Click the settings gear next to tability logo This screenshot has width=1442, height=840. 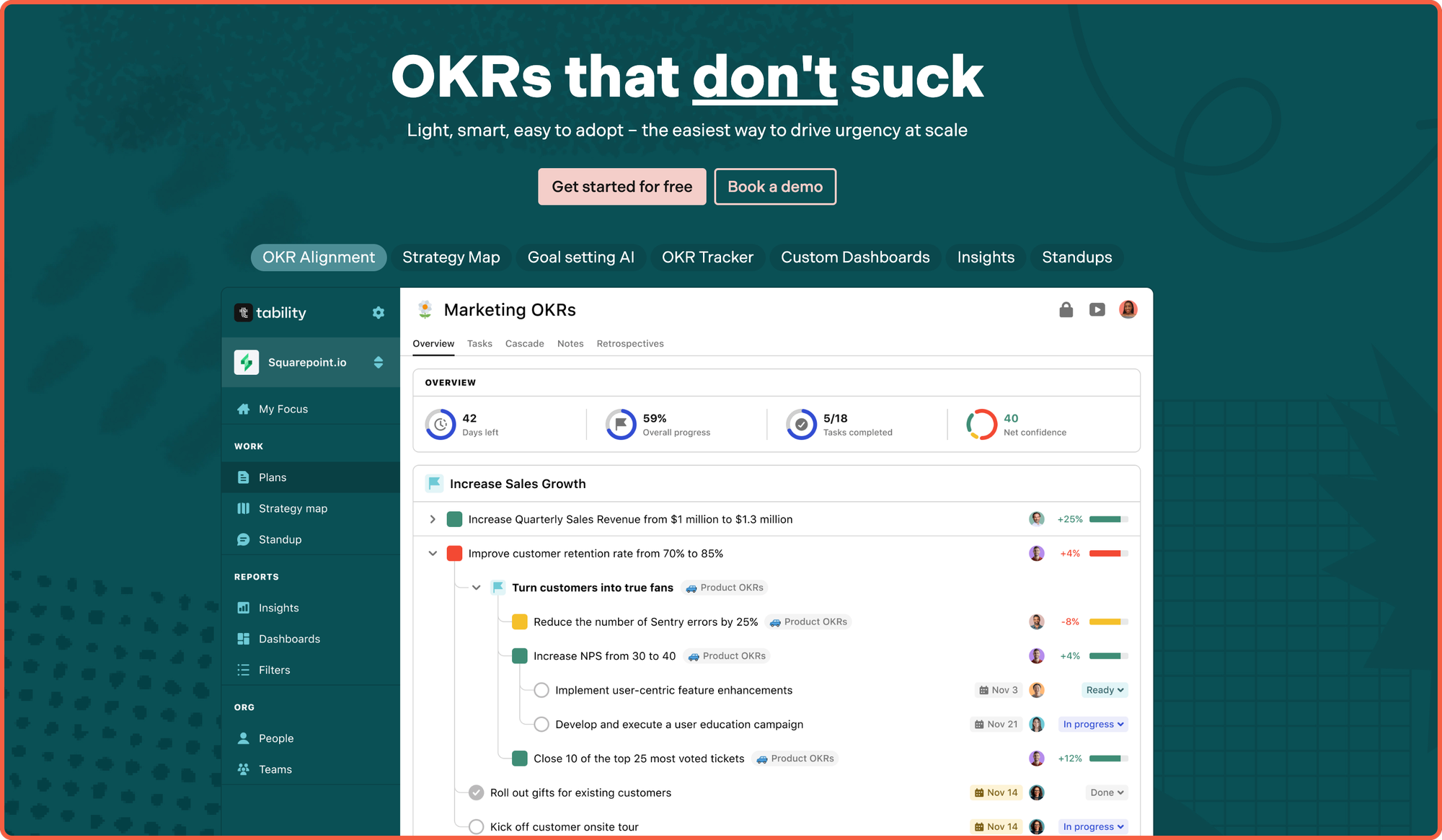click(378, 313)
